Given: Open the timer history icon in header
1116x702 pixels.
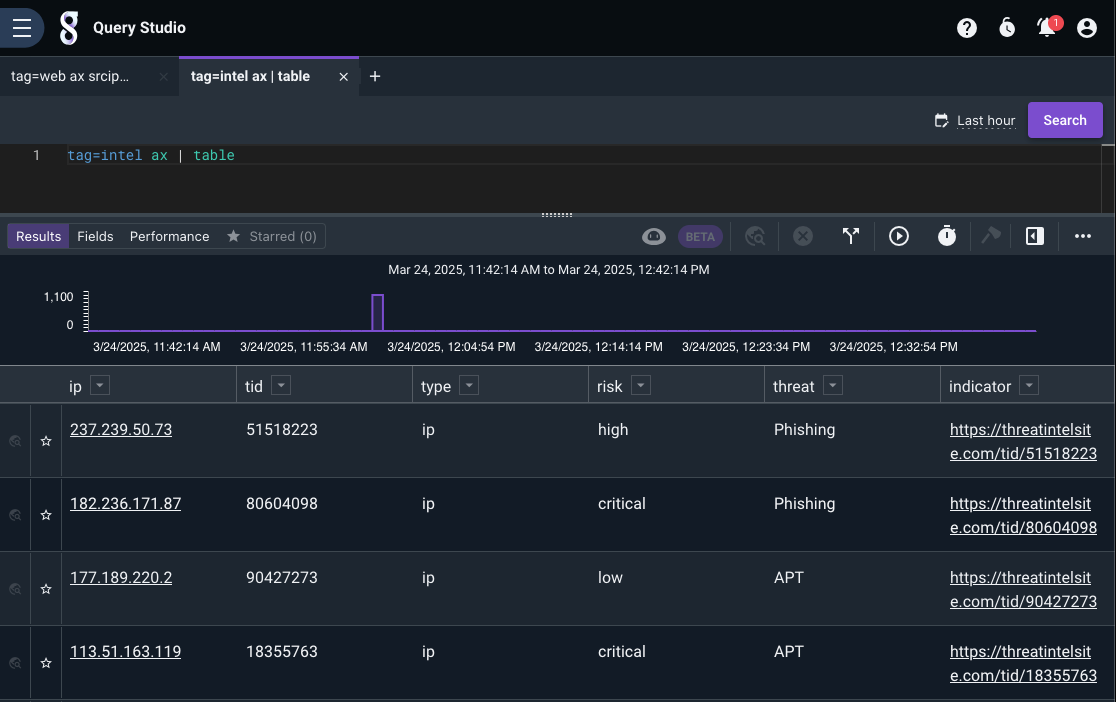Looking at the screenshot, I should [x=1007, y=28].
